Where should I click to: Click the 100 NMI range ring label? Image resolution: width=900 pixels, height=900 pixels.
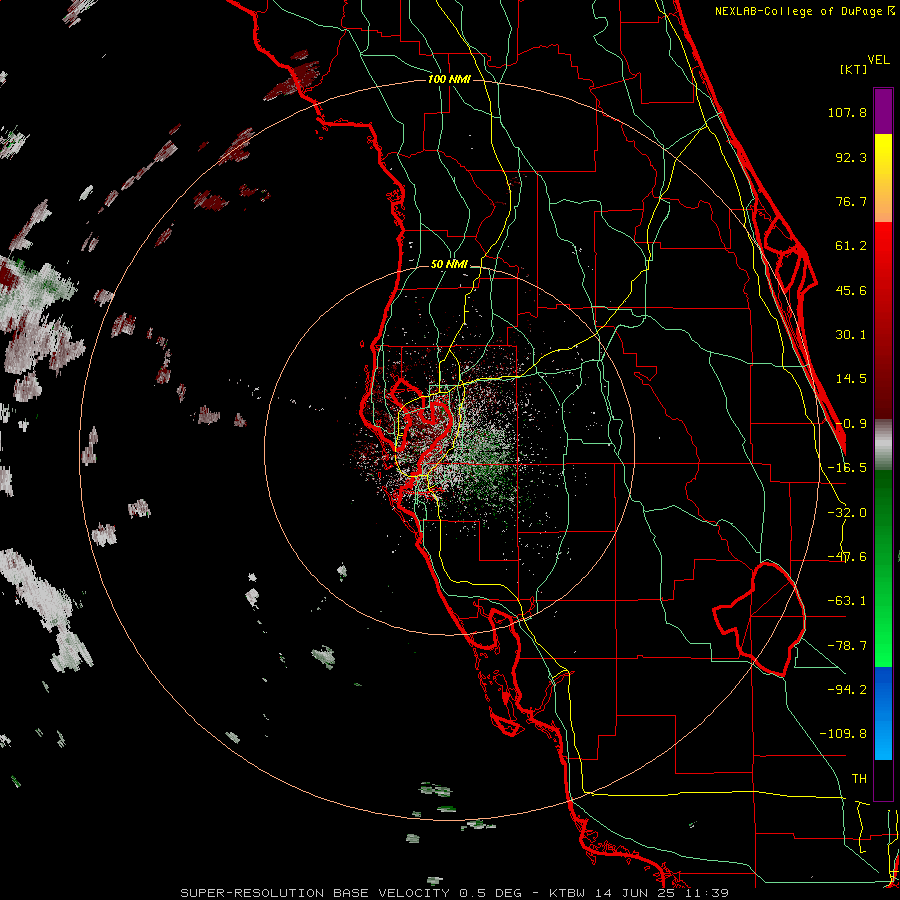449,79
